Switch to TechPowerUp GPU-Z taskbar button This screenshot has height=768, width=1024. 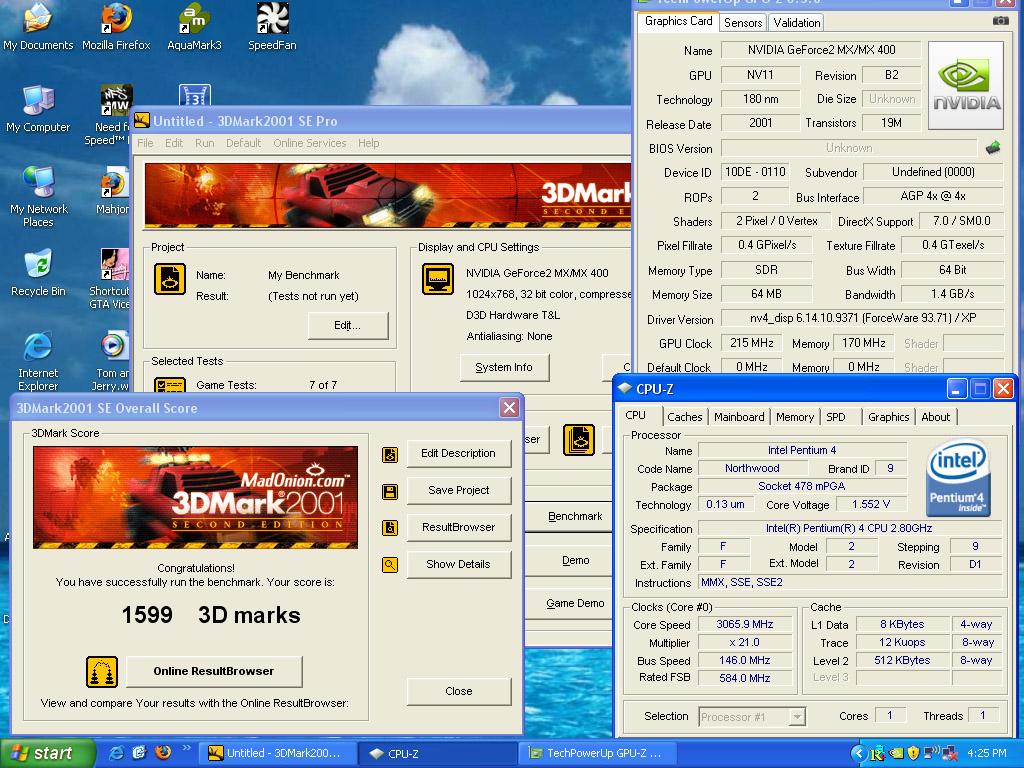(600, 754)
